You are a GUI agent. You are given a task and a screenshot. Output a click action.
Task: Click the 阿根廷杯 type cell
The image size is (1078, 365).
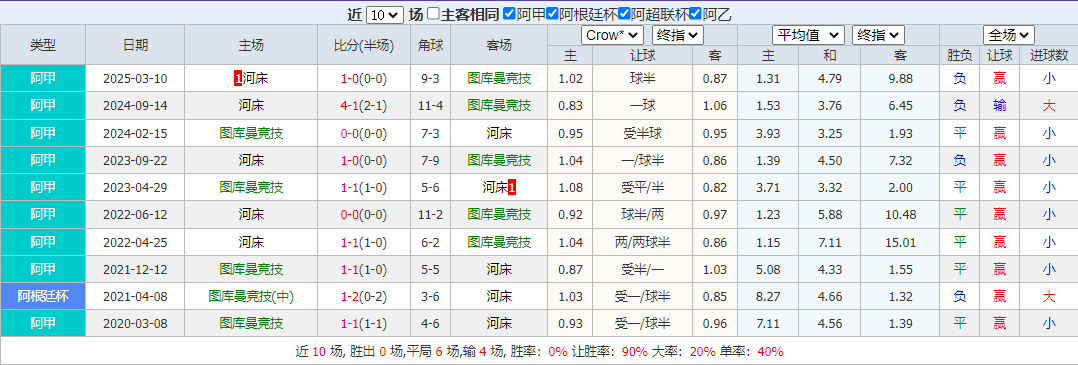click(x=43, y=296)
